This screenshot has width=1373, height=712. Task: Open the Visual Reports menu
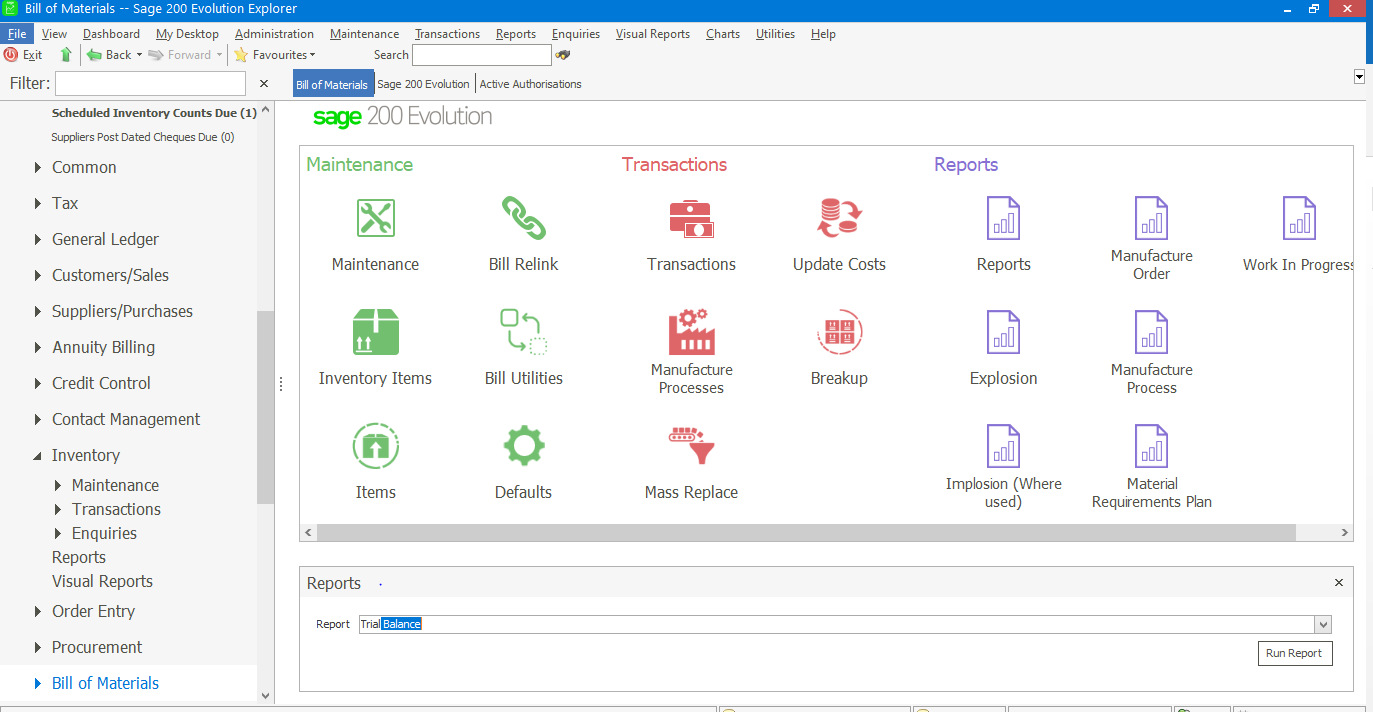tap(653, 33)
